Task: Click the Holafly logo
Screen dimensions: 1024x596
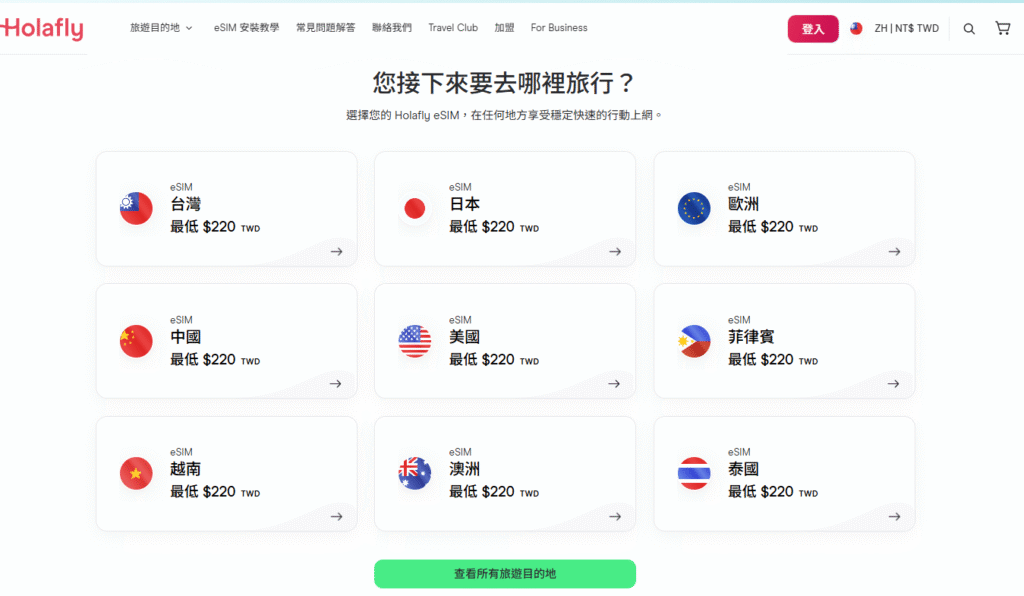Action: click(42, 29)
